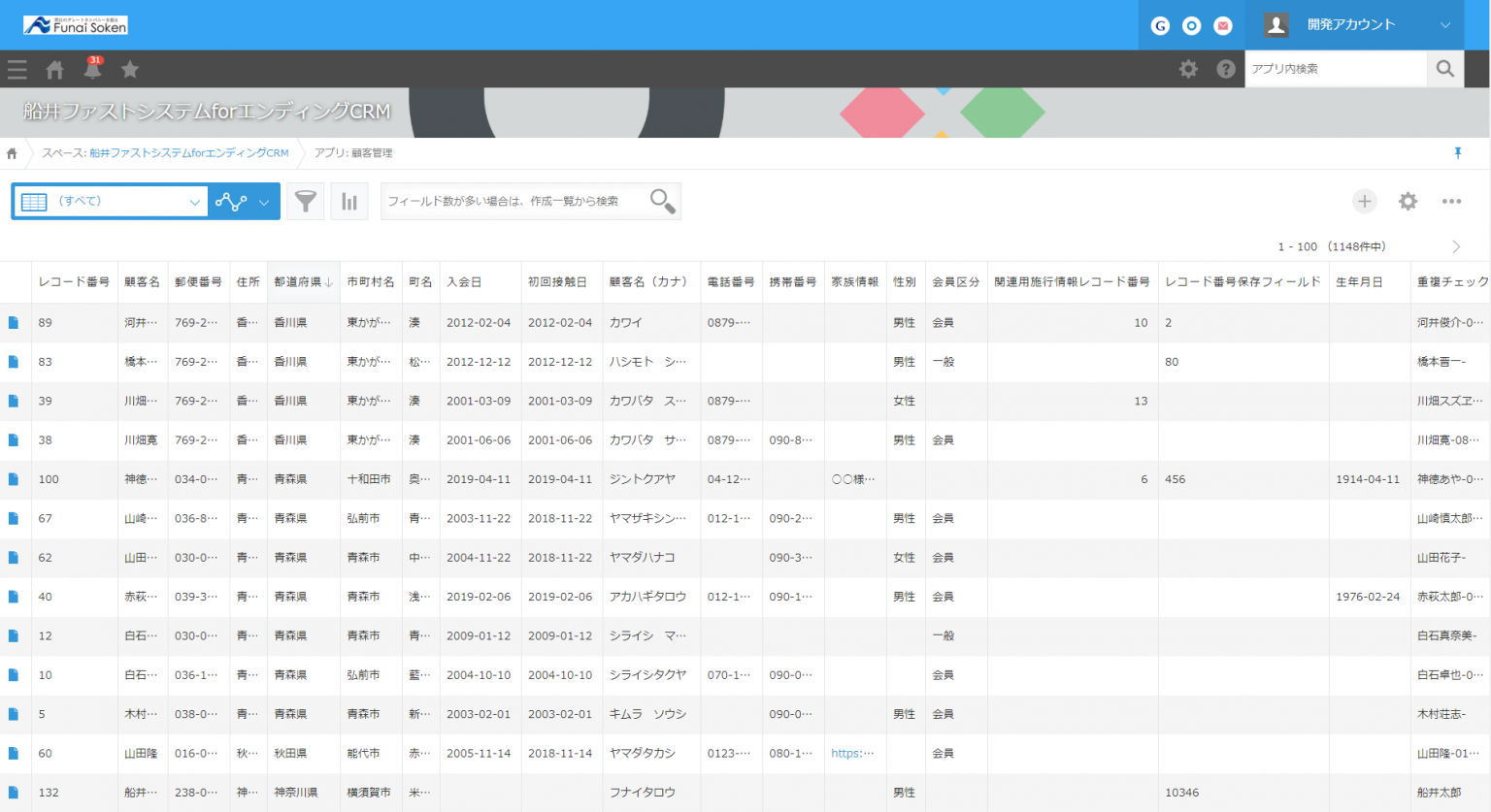Open the bar chart aggregate icon
This screenshot has width=1491, height=812.
click(x=349, y=202)
